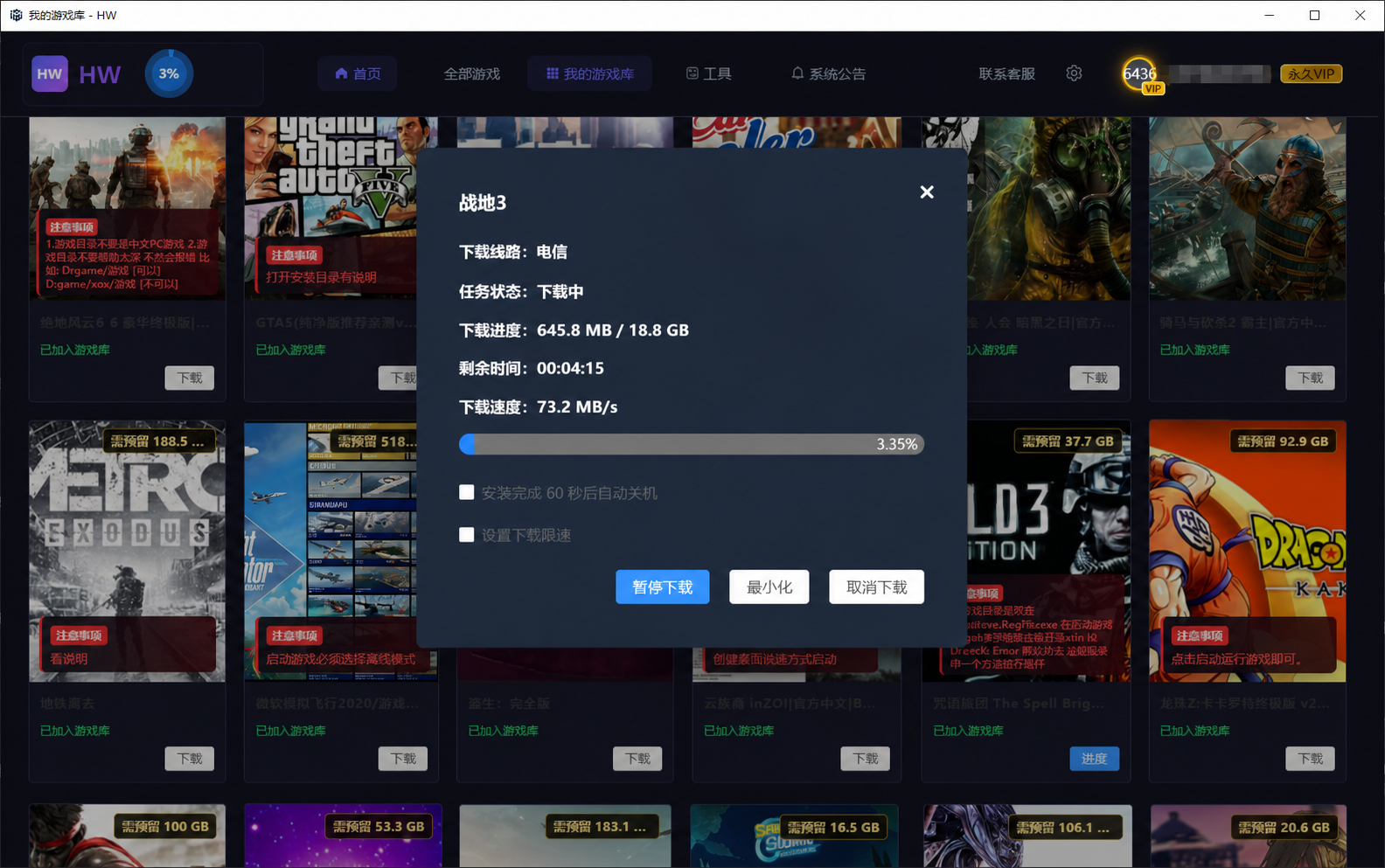Viewport: 1385px width, 868px height.
Task: Click the Dragon Ball game cover thumbnail
Action: (1248, 551)
